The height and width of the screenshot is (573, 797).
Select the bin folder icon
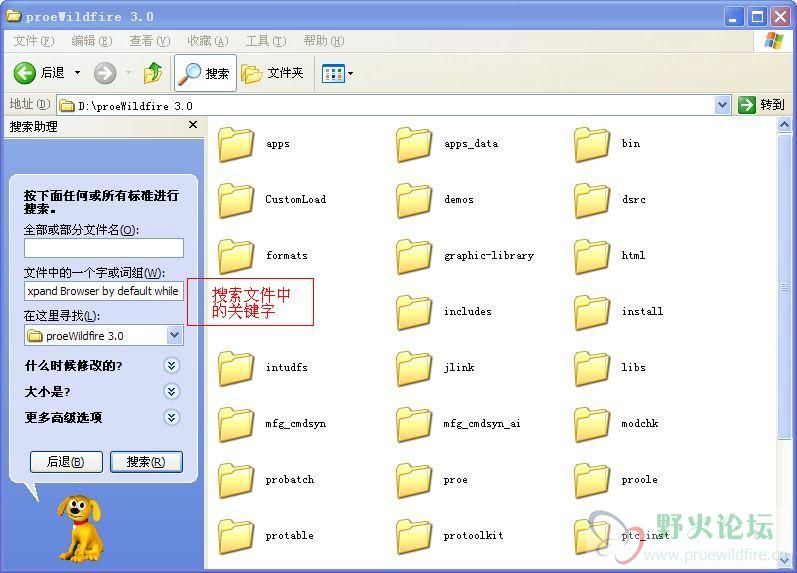[592, 144]
